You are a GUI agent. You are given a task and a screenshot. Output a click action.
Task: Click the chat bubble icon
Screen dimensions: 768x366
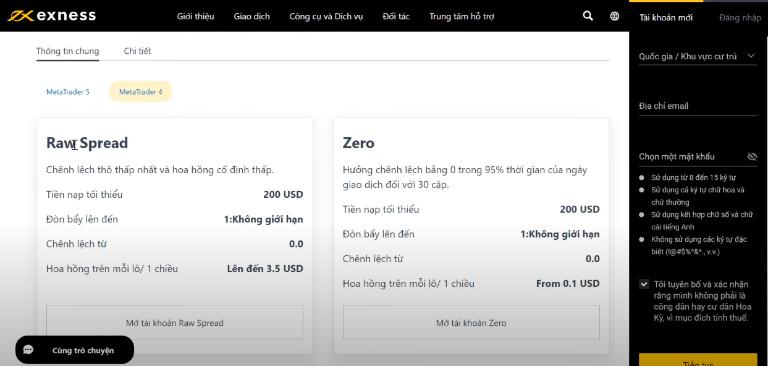[x=28, y=350]
